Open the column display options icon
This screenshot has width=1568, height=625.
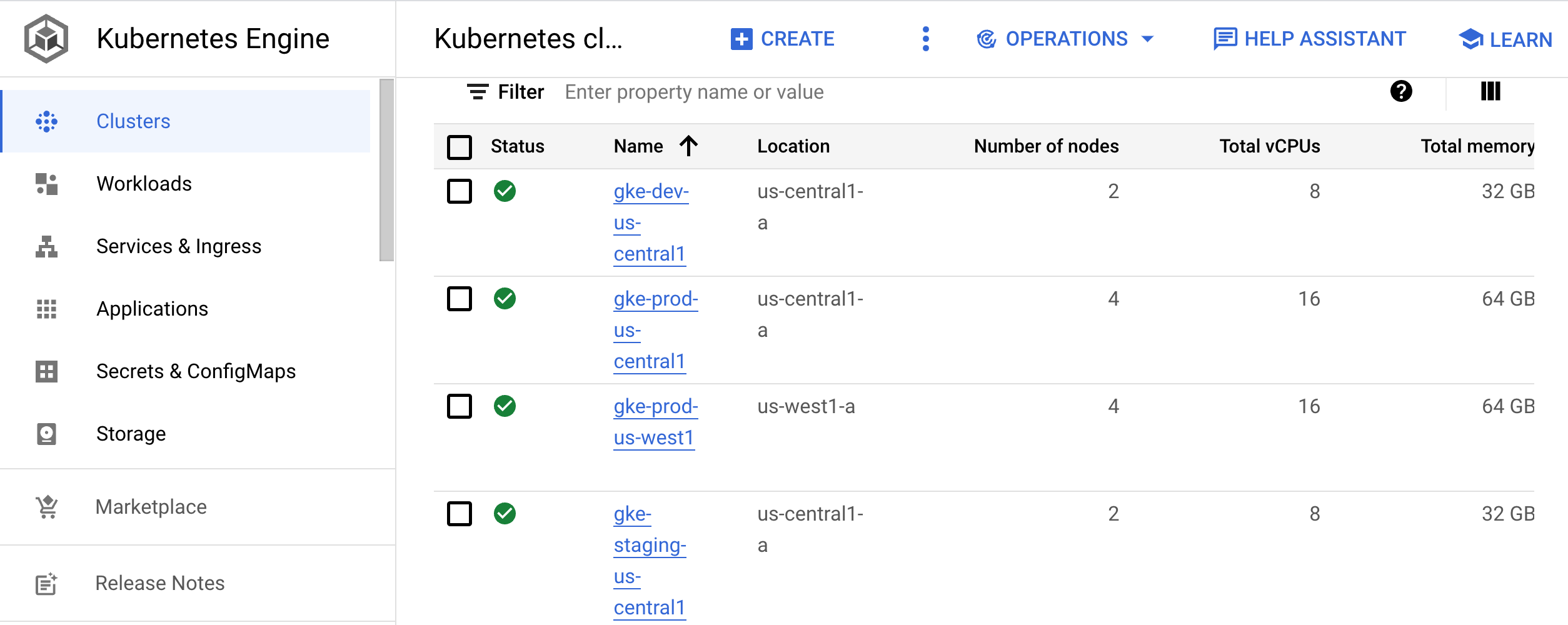[1490, 91]
